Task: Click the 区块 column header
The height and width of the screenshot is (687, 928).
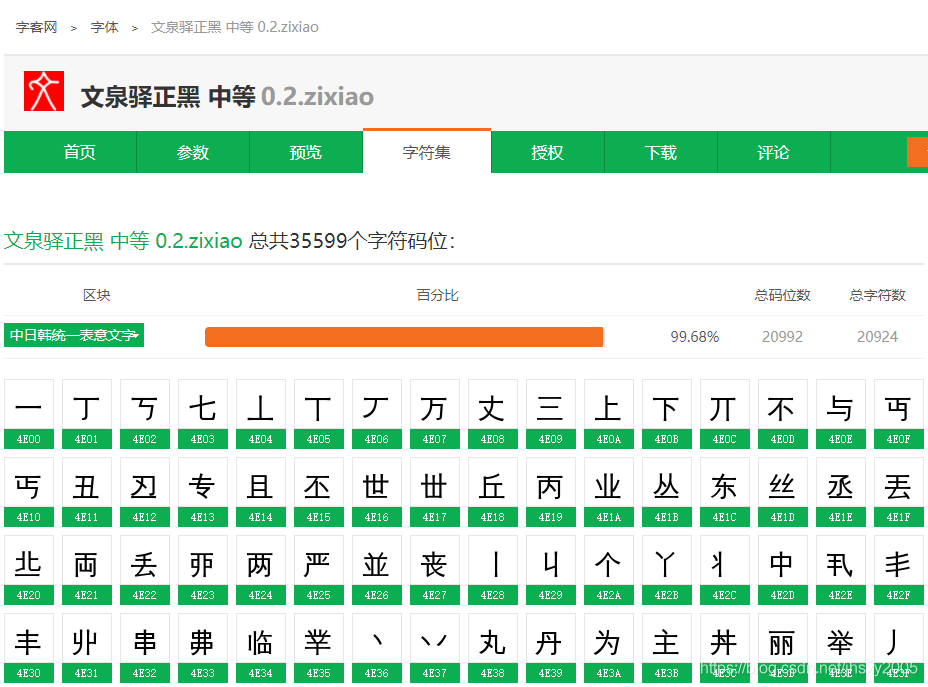Action: click(96, 295)
